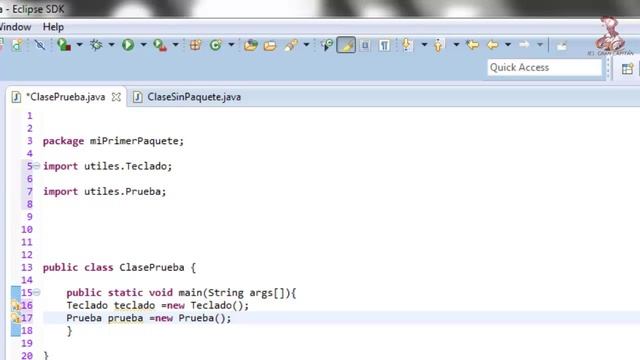The width and height of the screenshot is (640, 360).
Task: Click the Java file icon on ClaseSinPaquete tab
Action: click(138, 97)
